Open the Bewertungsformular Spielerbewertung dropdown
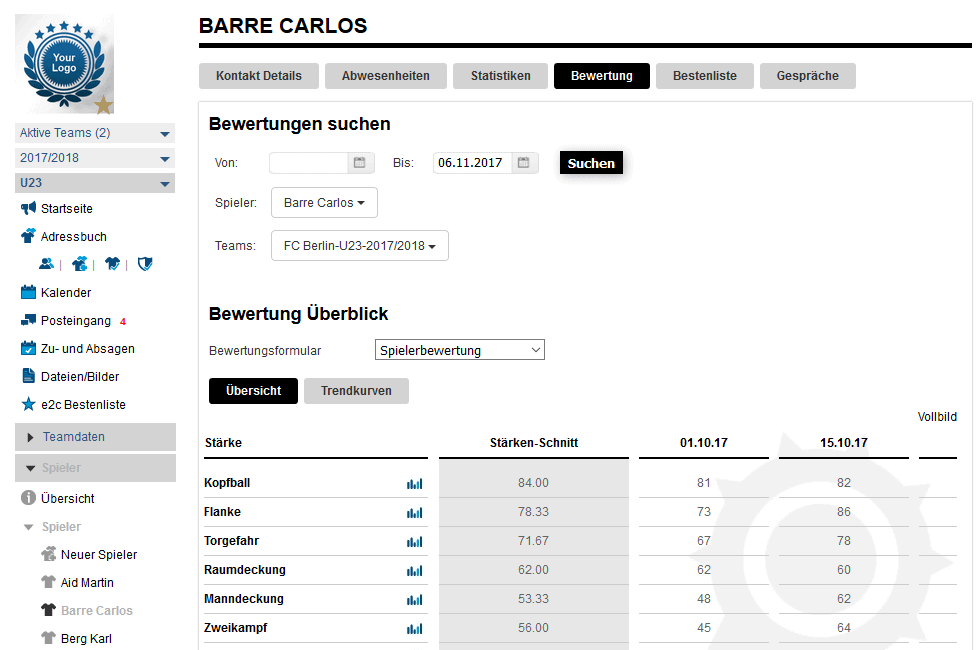 [460, 350]
